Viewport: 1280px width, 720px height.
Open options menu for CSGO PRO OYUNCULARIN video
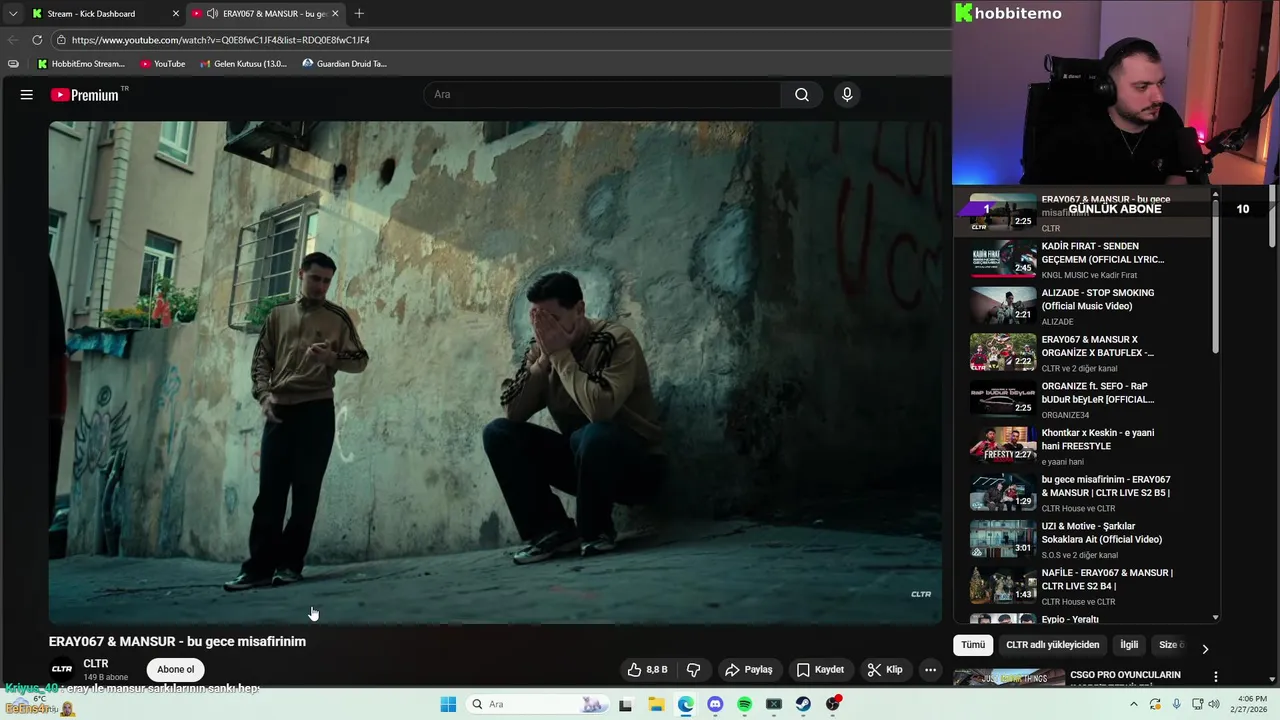pos(1216,677)
